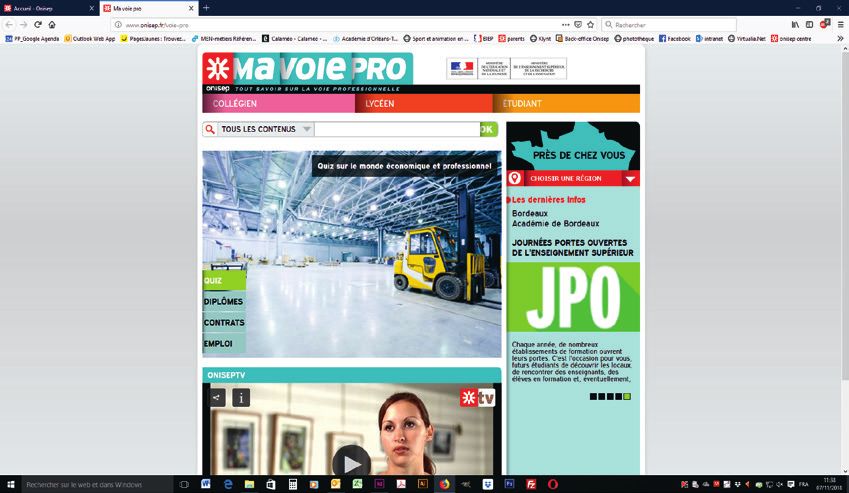849x493 pixels.
Task: Click the share icon on the video
Action: [x=217, y=397]
